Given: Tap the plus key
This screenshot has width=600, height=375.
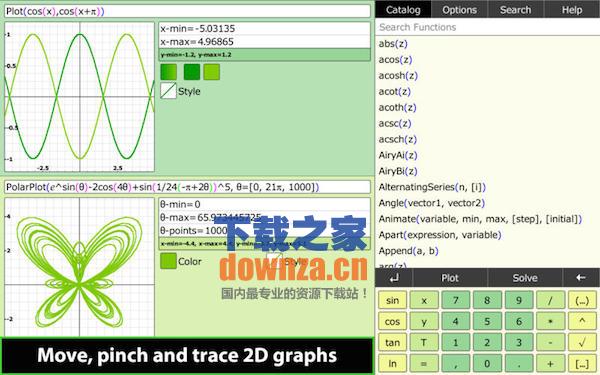Looking at the screenshot, I should coord(550,364).
